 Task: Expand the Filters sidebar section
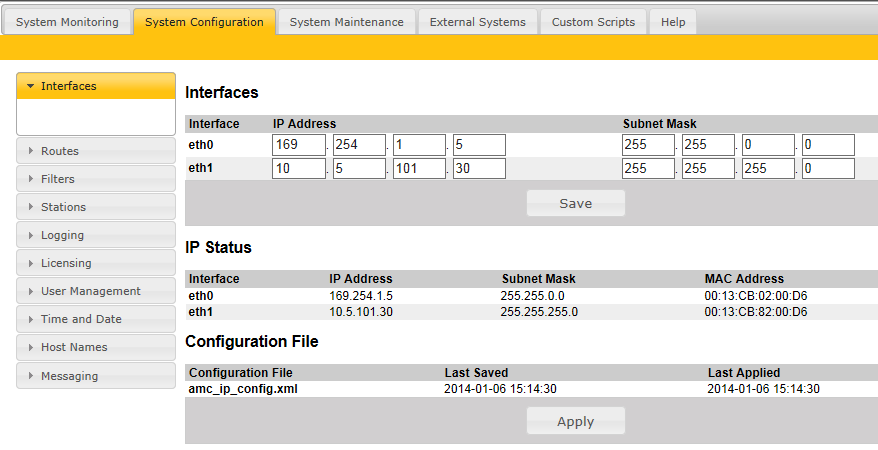[96, 179]
